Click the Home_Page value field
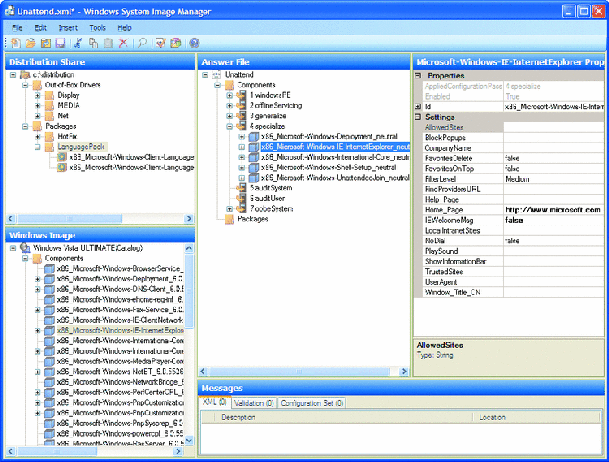This screenshot has width=609, height=462. [554, 210]
